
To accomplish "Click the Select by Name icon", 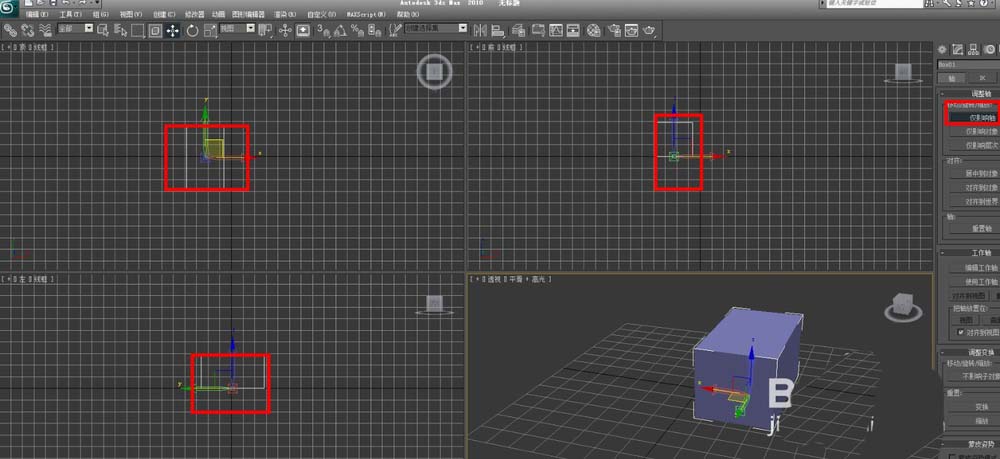I will coord(120,30).
